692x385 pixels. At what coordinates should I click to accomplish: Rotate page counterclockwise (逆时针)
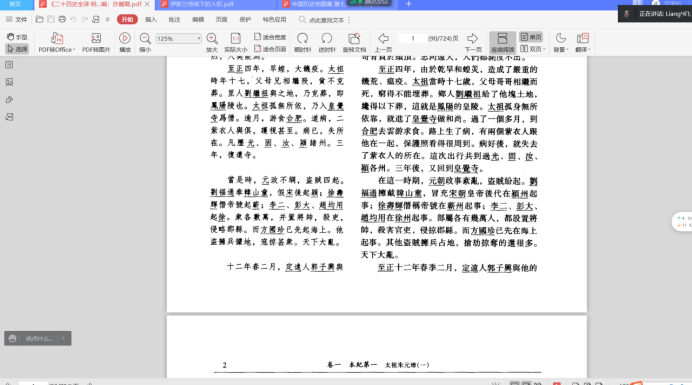click(x=327, y=43)
